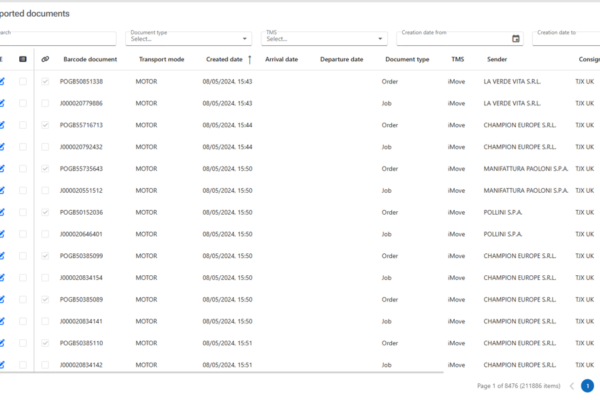Open calendar picker for Creation date from
The height and width of the screenshot is (400, 600).
(516, 39)
